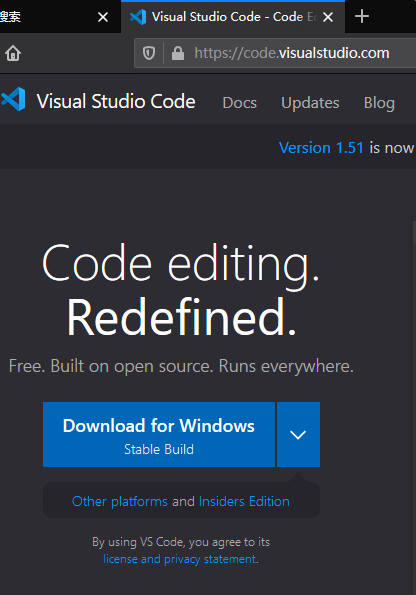Open the Docs menu item
Screen dimensions: 416x595
click(x=240, y=103)
